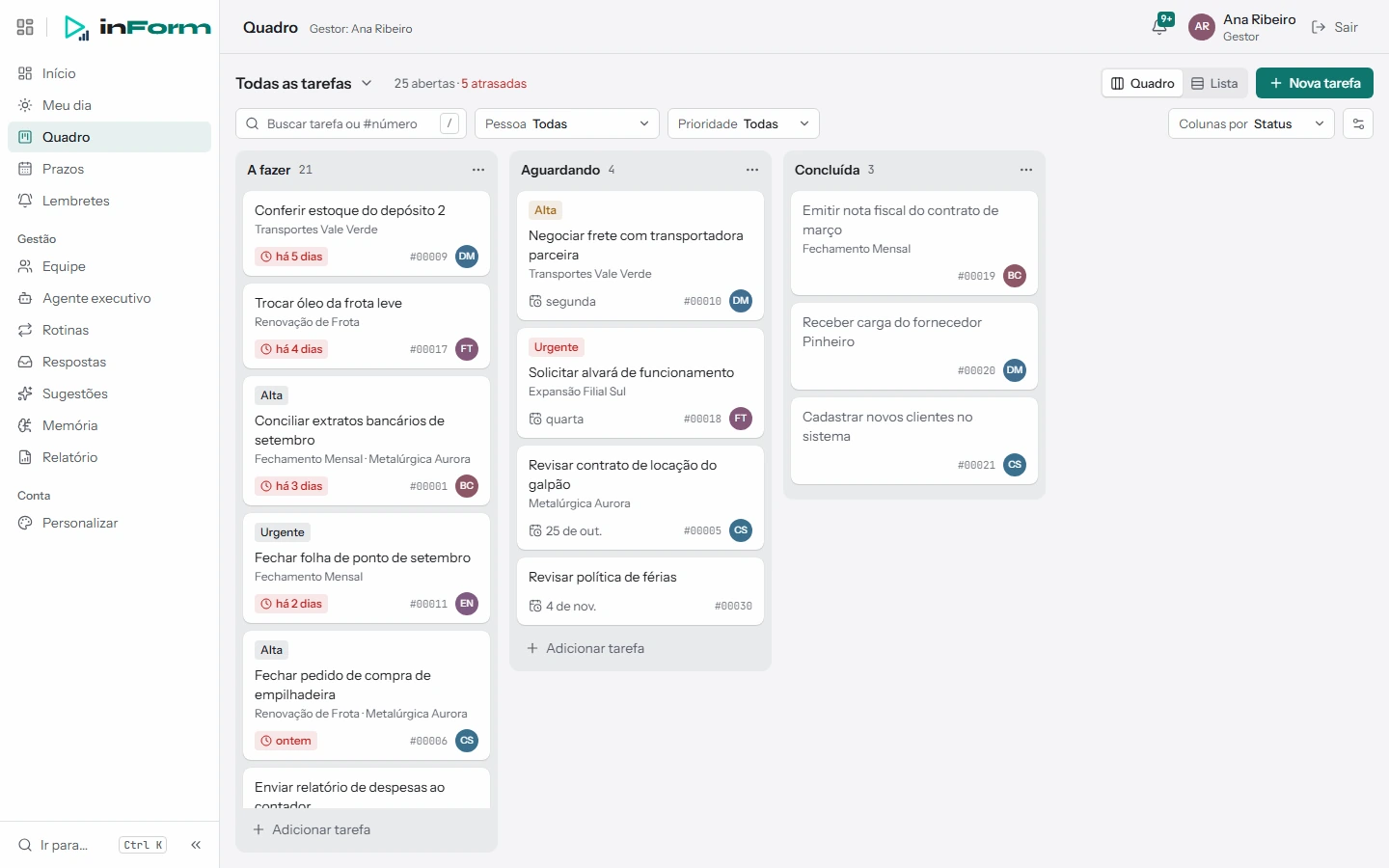Image resolution: width=1389 pixels, height=868 pixels.
Task: Open the Prioridade filter dropdown
Action: click(x=744, y=123)
